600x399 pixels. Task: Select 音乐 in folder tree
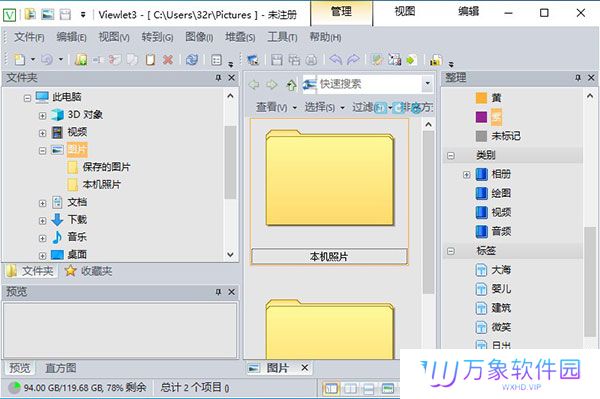[x=69, y=237]
